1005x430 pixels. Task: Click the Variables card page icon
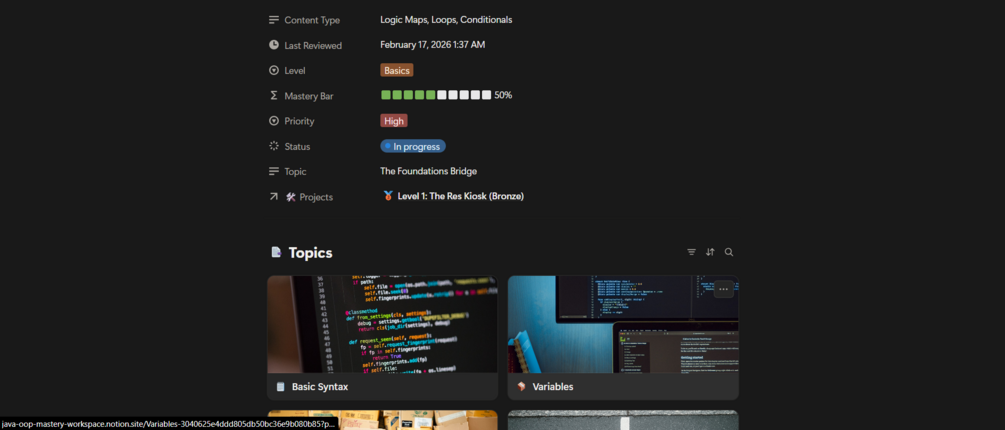(521, 387)
